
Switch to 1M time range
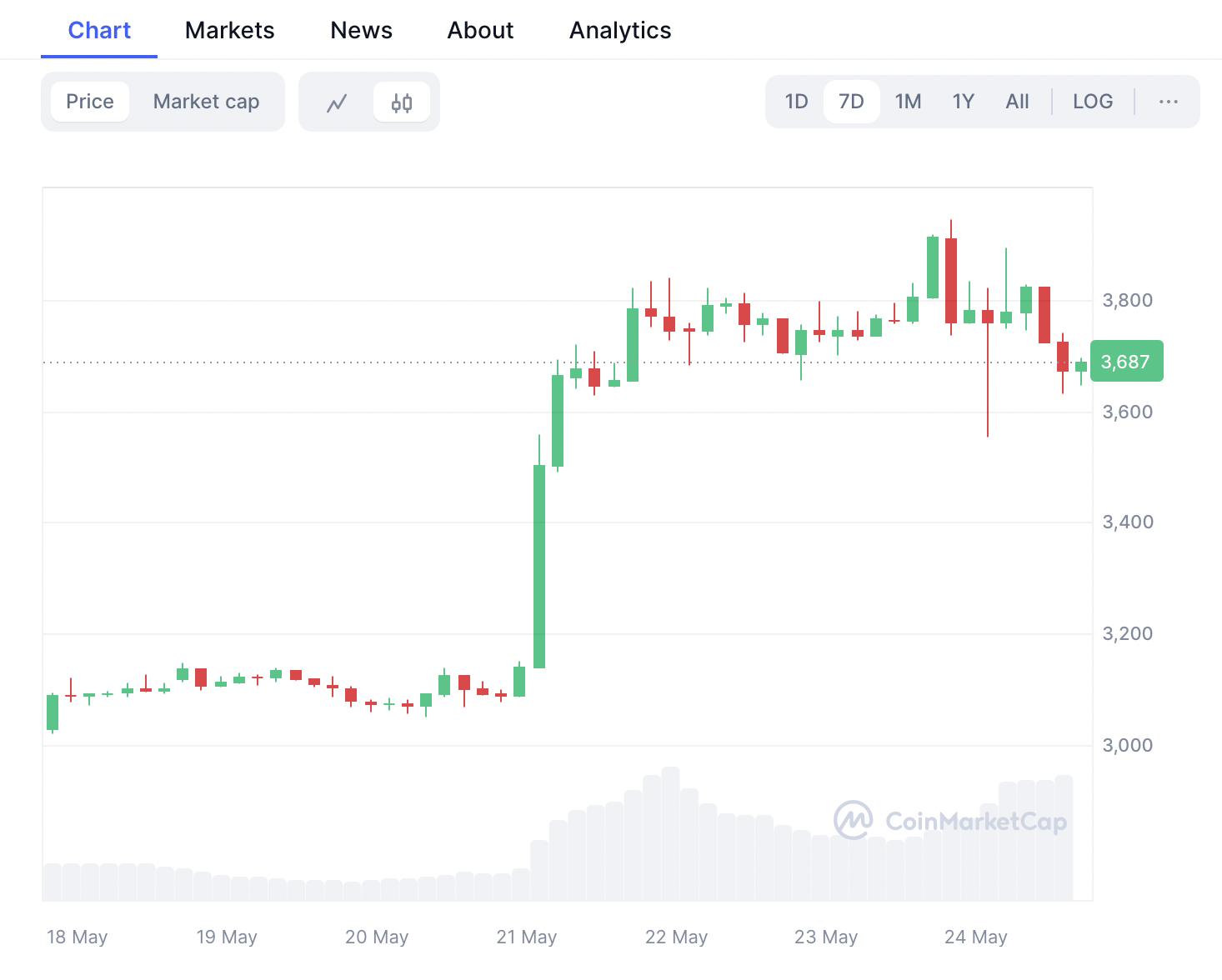(908, 102)
